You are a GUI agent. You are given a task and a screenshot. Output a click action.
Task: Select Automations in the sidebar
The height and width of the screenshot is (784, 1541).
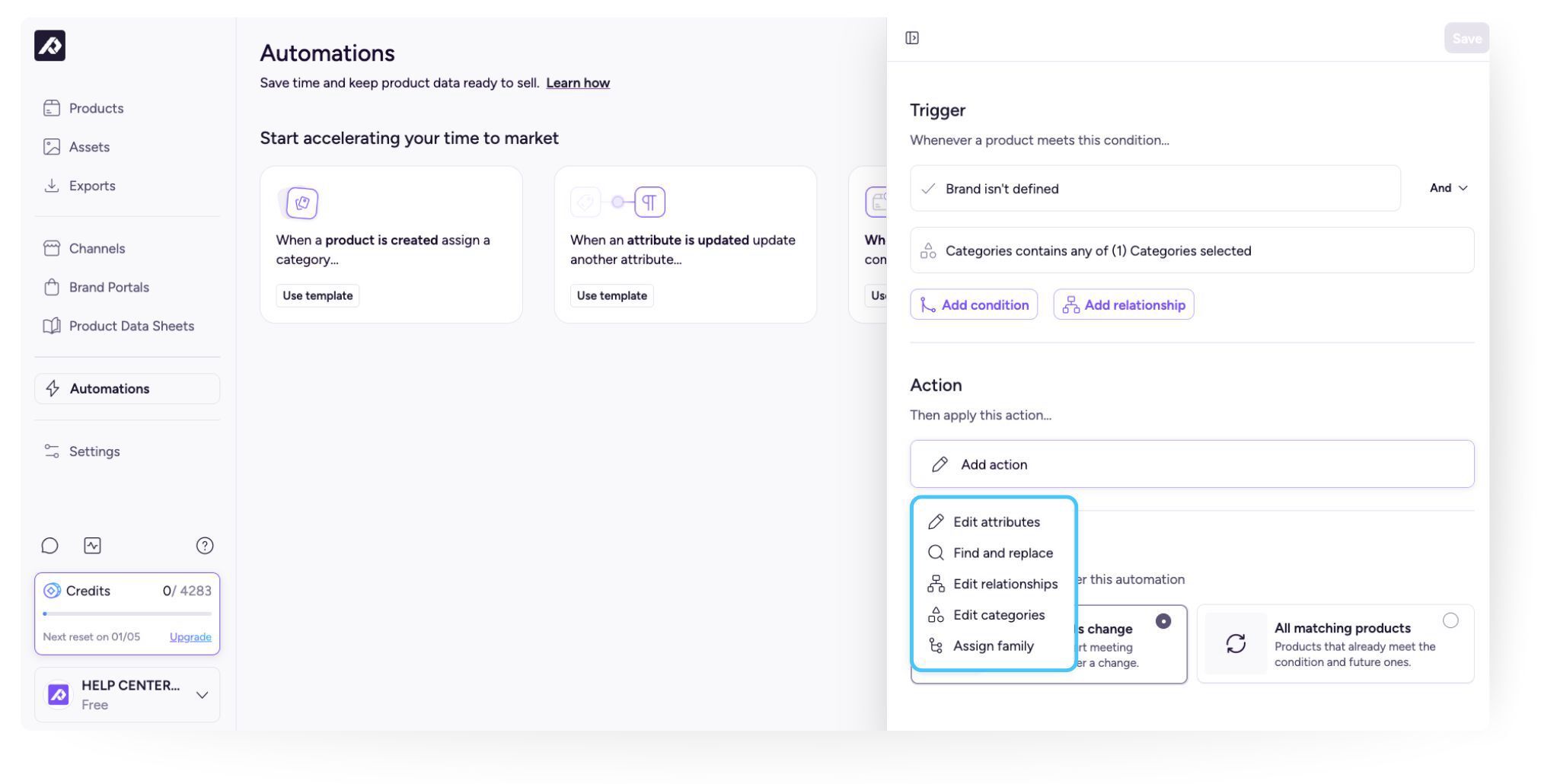tap(127, 388)
